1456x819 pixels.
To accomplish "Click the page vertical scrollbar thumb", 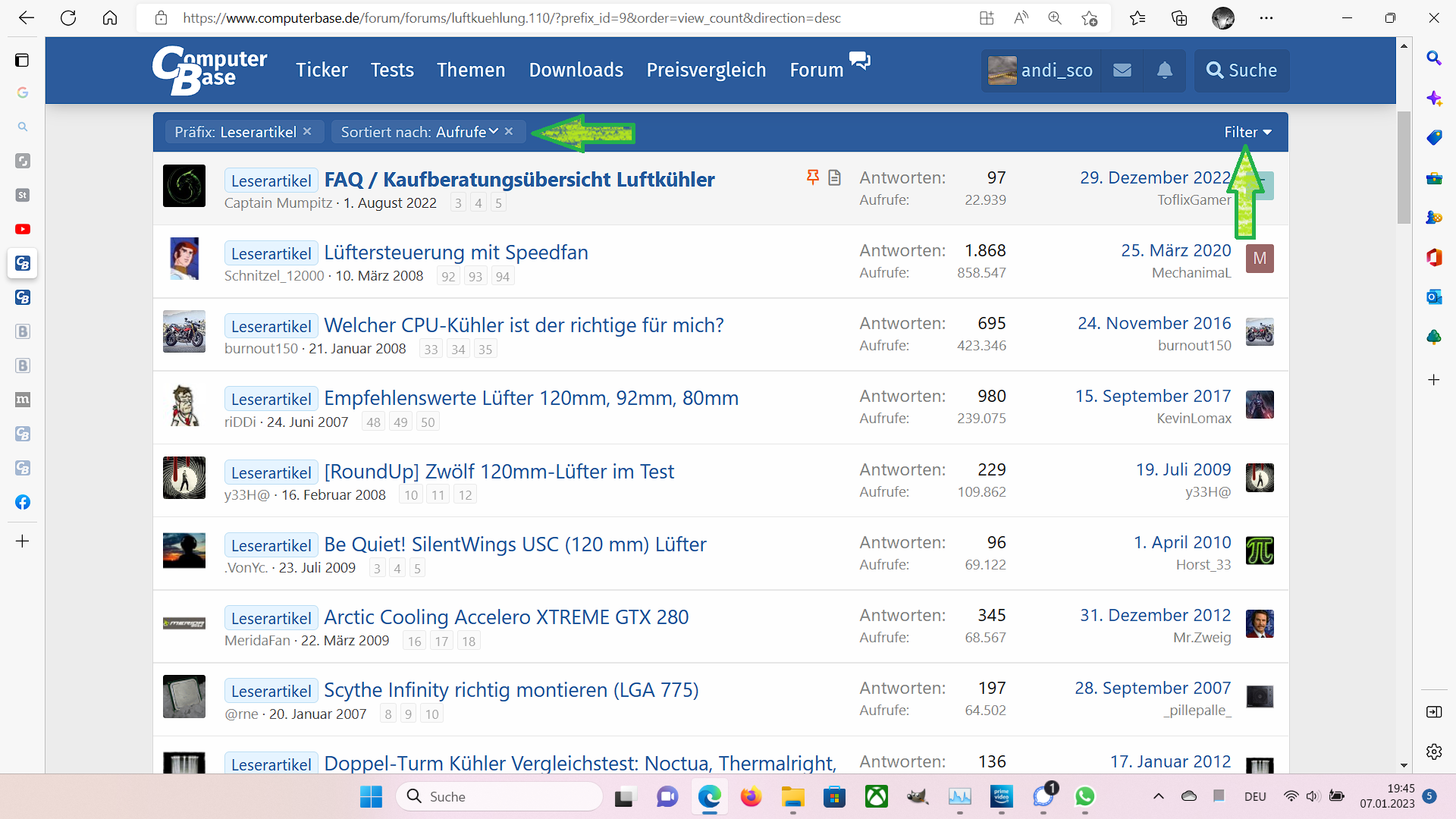I will click(1404, 167).
